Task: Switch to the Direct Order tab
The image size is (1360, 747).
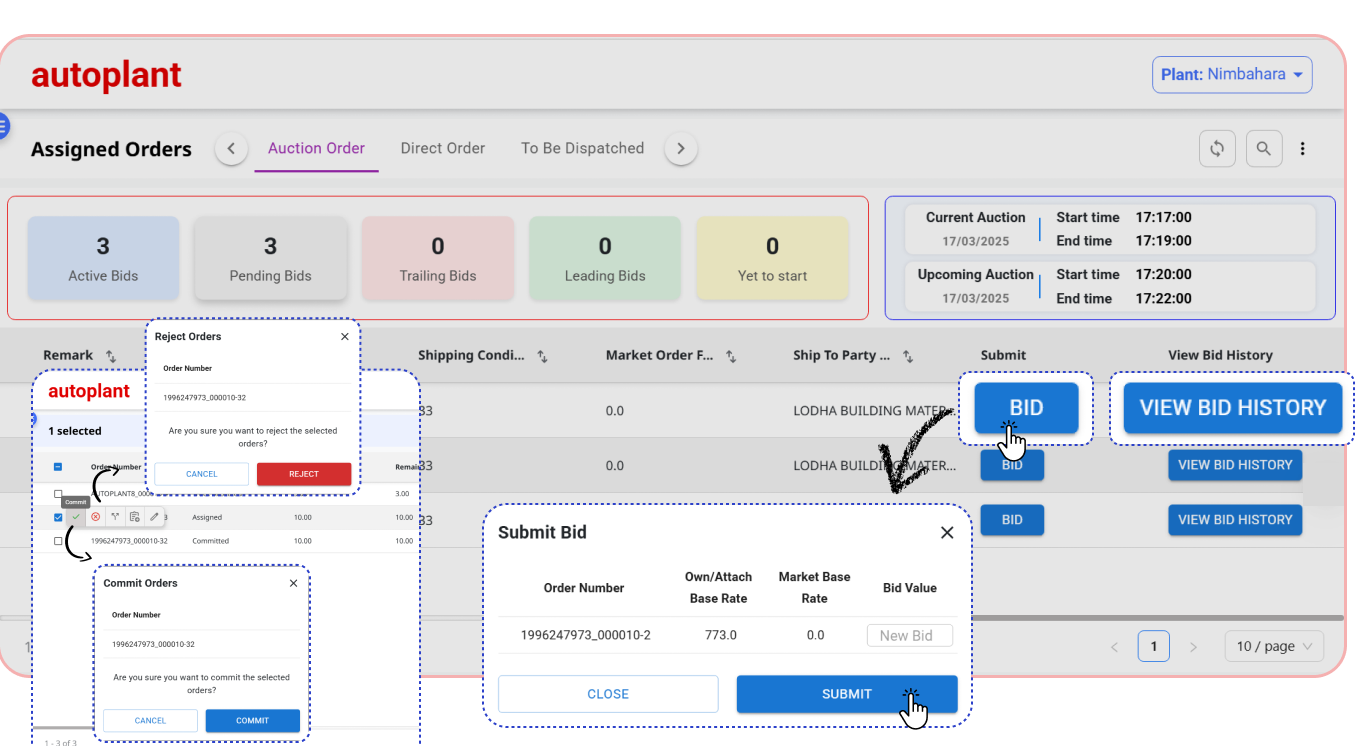Action: (443, 149)
